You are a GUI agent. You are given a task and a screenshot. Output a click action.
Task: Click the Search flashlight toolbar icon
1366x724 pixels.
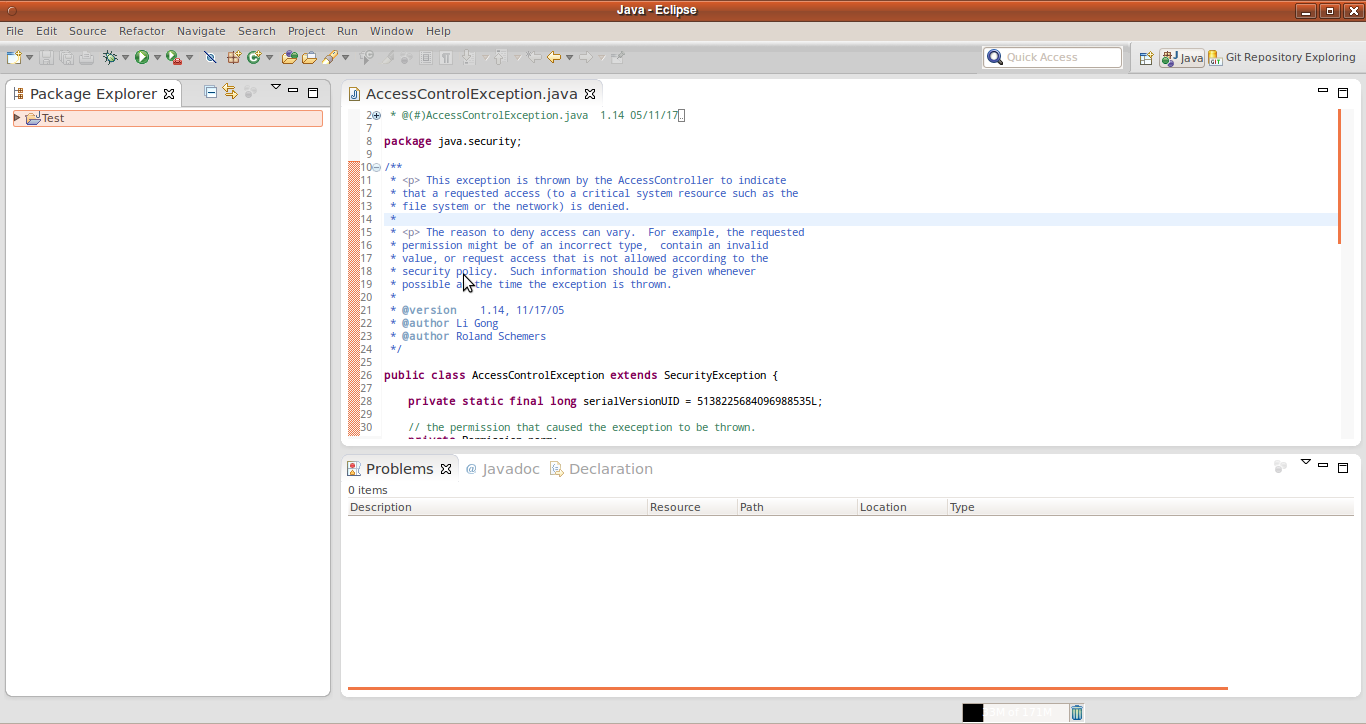(329, 57)
